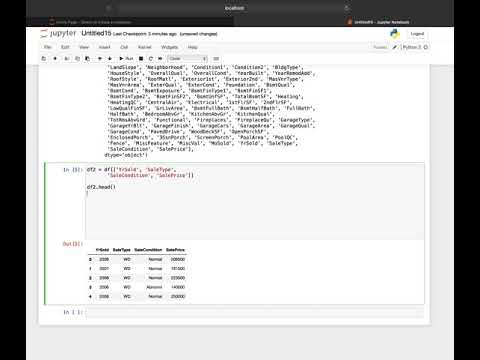Interrupt the kernel with the stop icon
The image size is (480, 360).
[141, 58]
